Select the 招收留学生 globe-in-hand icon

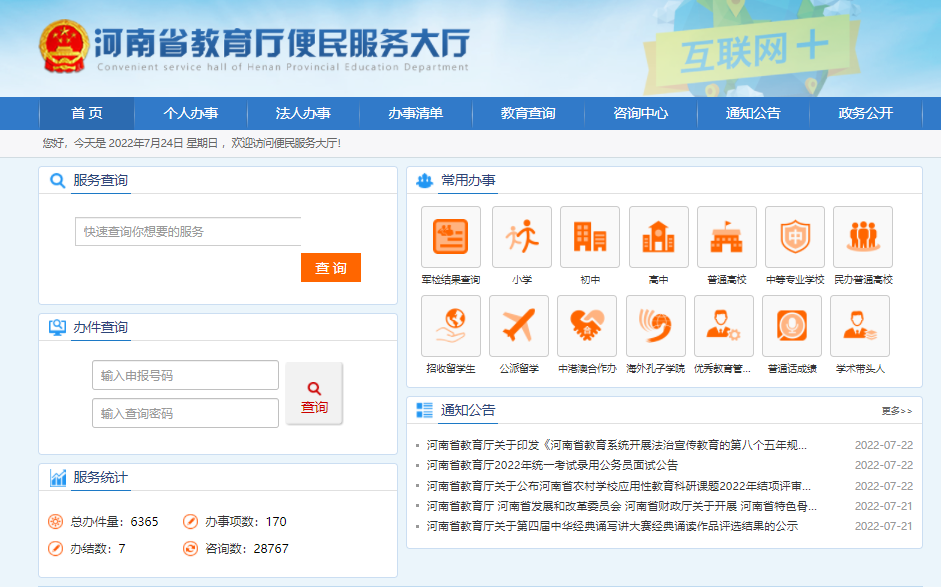tap(450, 326)
